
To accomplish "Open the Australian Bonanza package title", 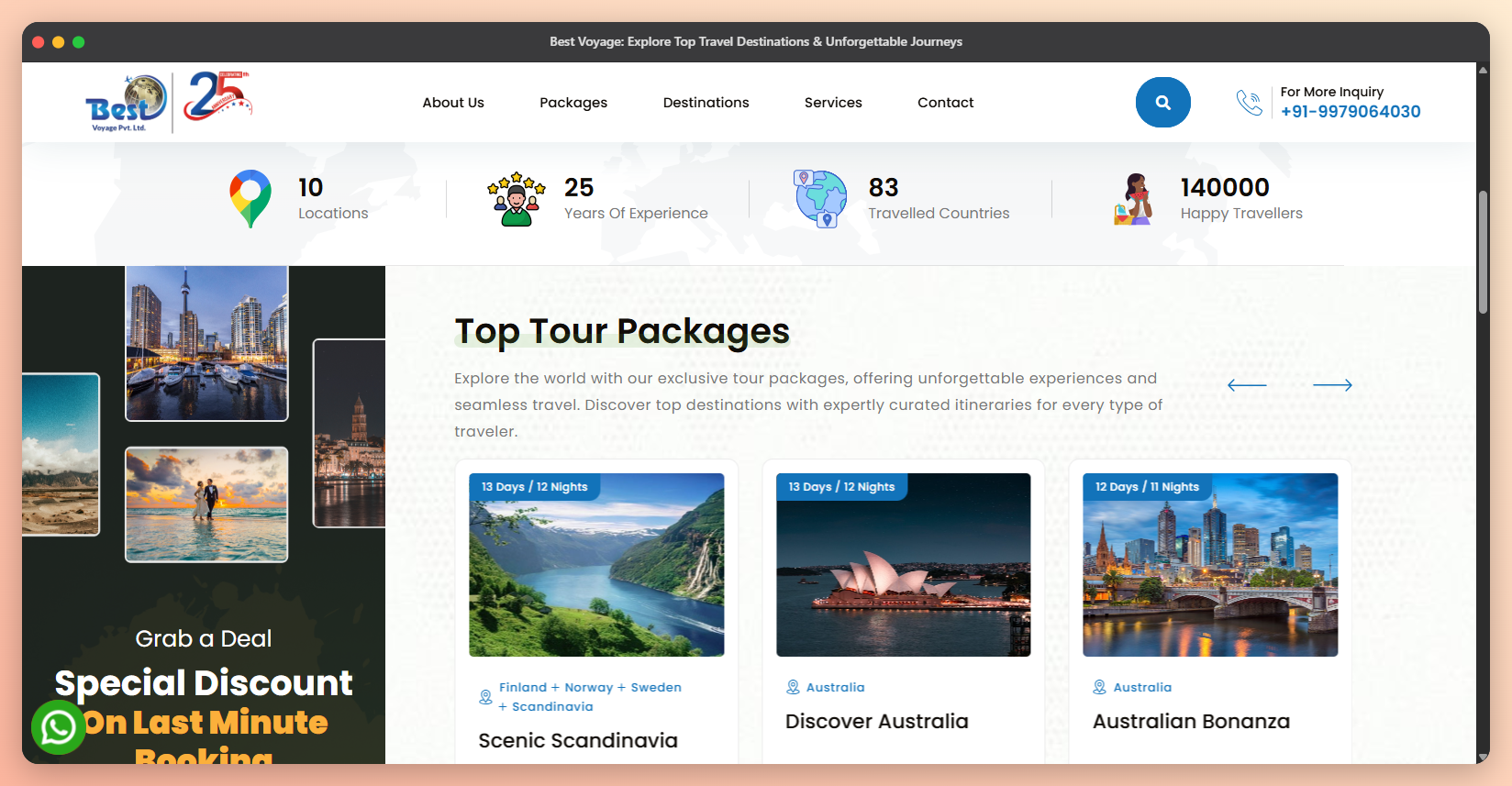I will (1191, 721).
